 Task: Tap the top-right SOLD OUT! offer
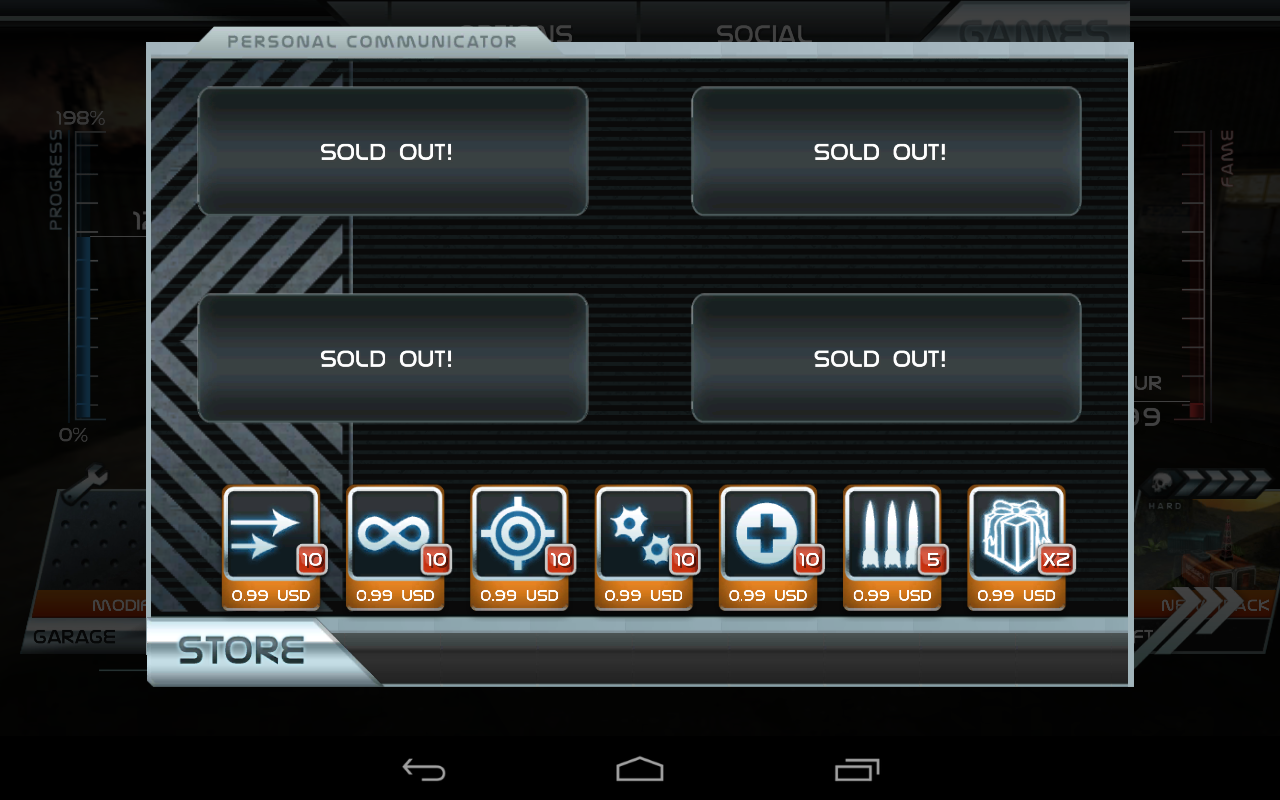click(886, 151)
